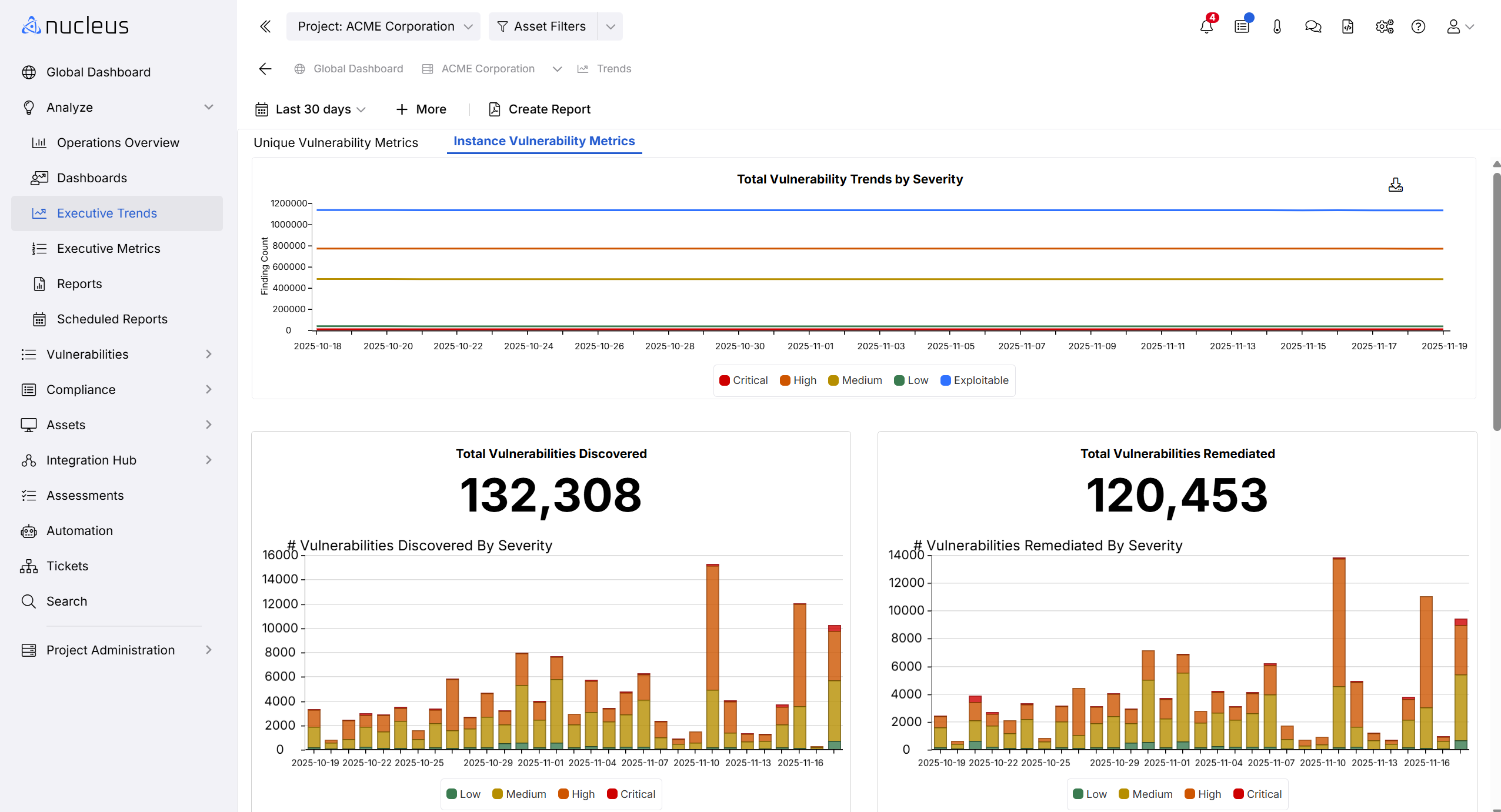The width and height of the screenshot is (1501, 812).
Task: Open the notifications bell with badge 4
Action: click(x=1206, y=26)
